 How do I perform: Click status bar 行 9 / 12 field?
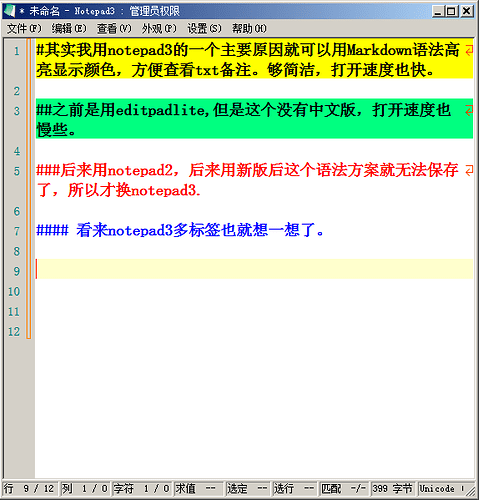30,489
